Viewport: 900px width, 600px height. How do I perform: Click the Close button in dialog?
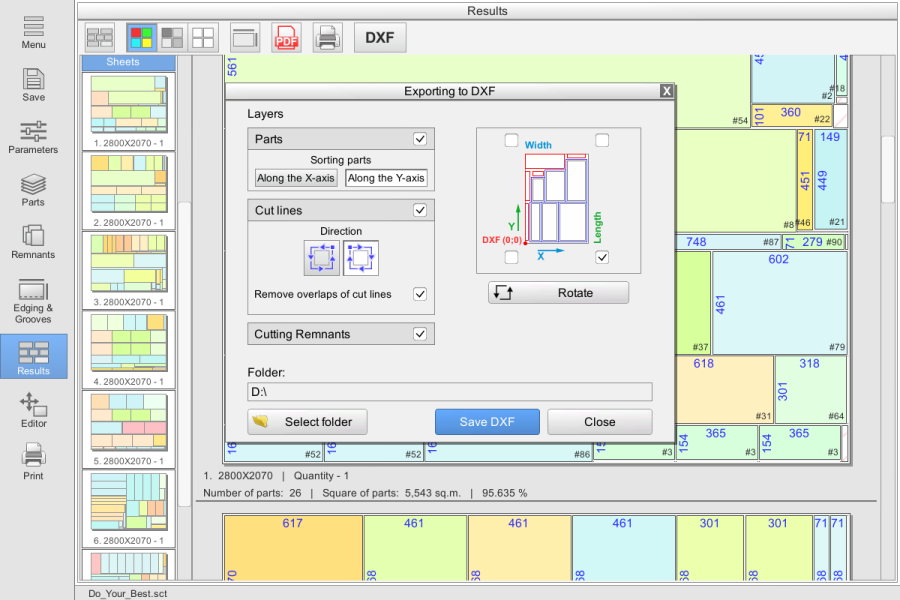[600, 422]
